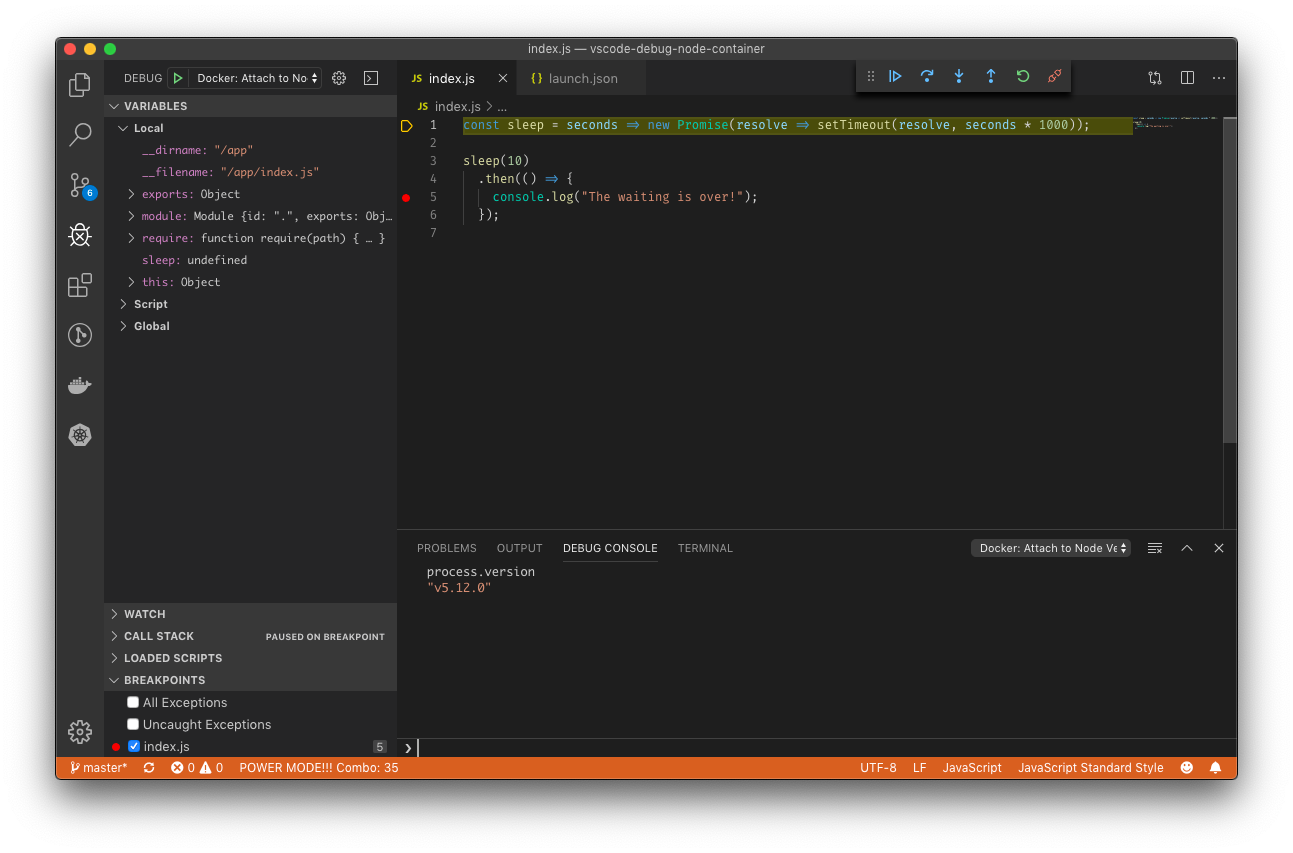The image size is (1293, 853).
Task: Start debugging with the green play button
Action: (x=177, y=78)
